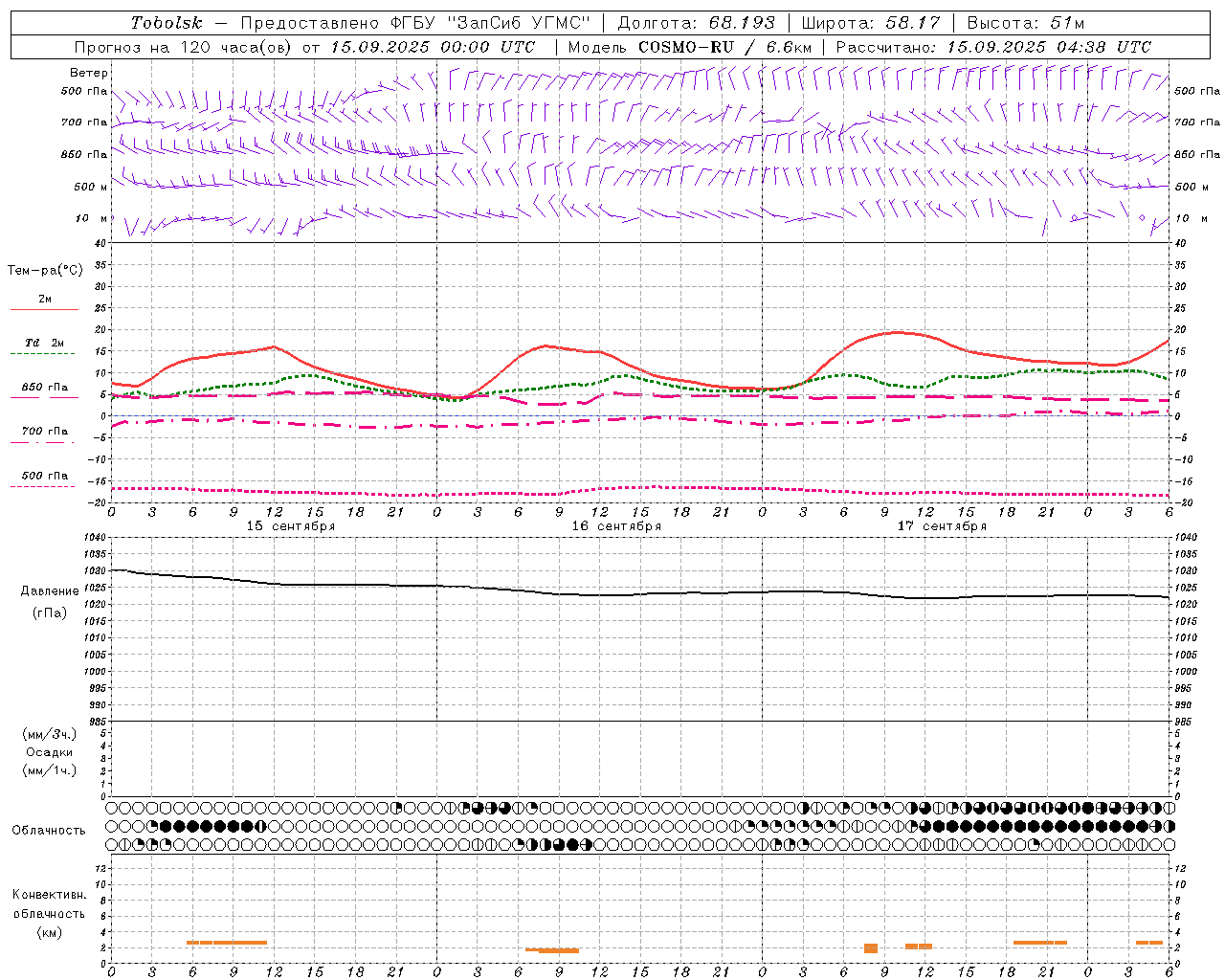Click the '500 м' wind level label on left
Screen dimensions: 1225x980
point(92,187)
